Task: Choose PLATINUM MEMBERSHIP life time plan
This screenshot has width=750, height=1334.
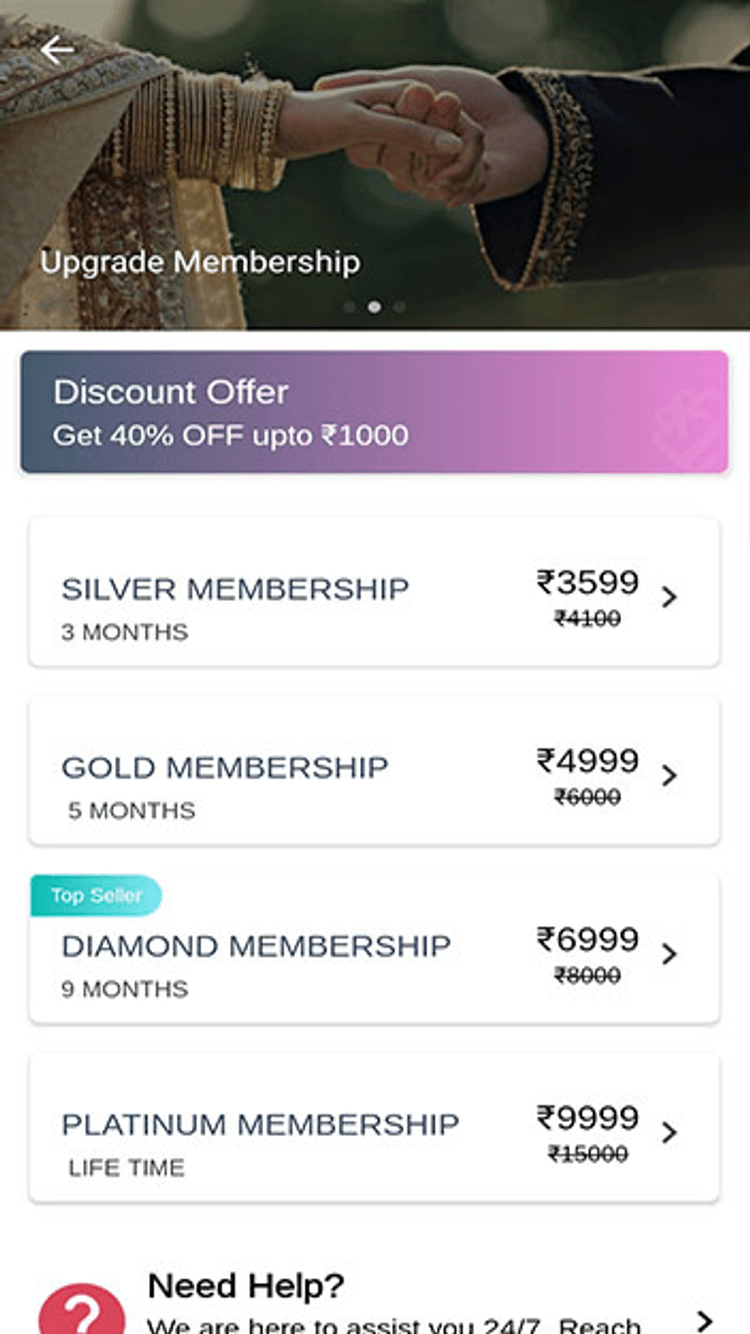Action: click(260, 1125)
